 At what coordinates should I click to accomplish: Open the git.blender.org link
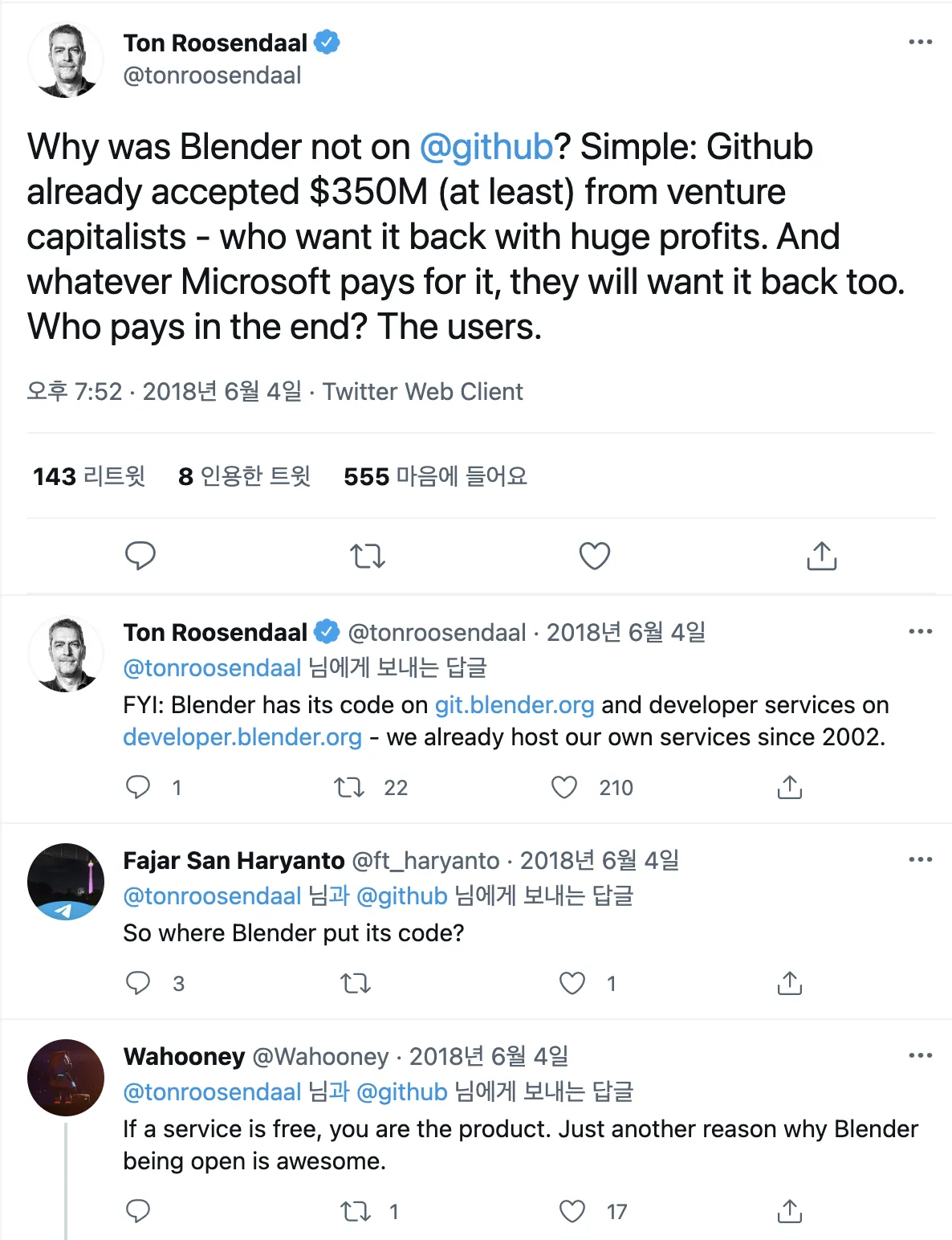click(515, 705)
